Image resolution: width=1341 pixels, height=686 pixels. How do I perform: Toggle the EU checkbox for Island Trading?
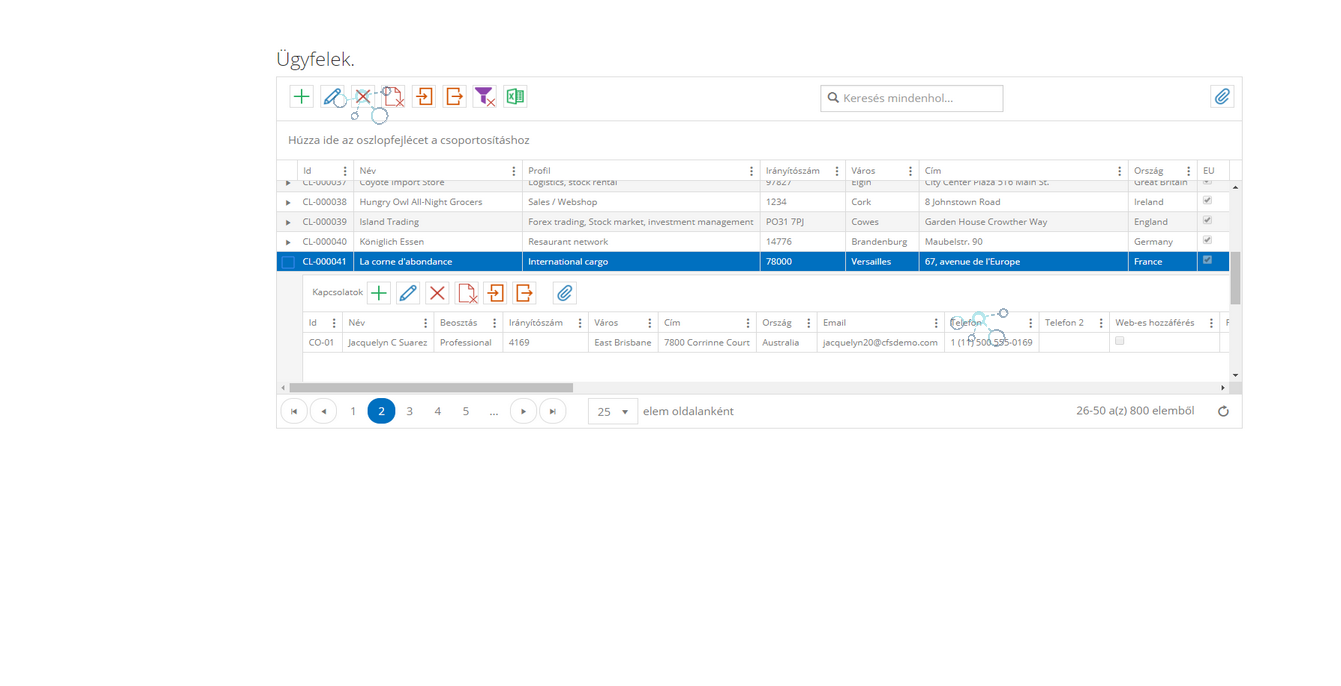1207,221
